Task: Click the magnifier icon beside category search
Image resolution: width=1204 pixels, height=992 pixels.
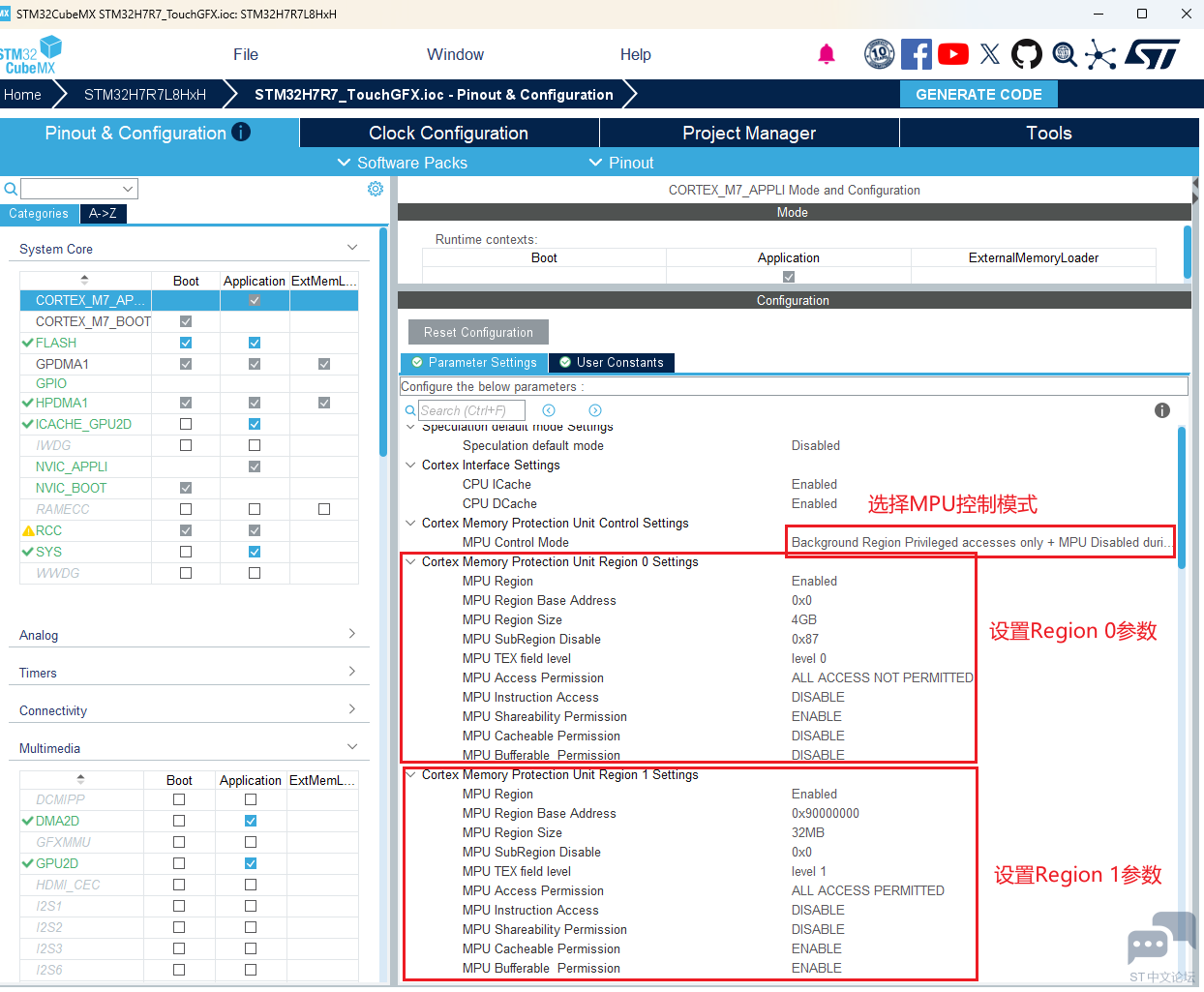Action: point(11,189)
